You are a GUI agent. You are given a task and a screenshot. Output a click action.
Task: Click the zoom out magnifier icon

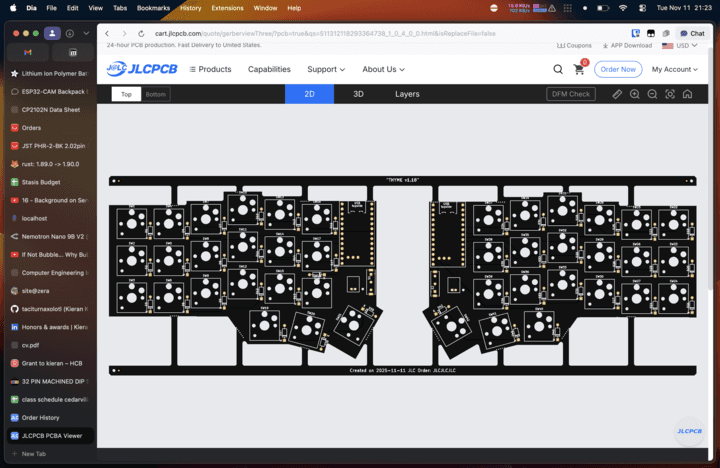point(652,94)
